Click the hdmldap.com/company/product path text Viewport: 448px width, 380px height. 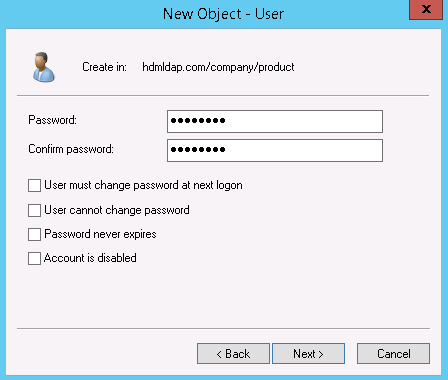218,67
